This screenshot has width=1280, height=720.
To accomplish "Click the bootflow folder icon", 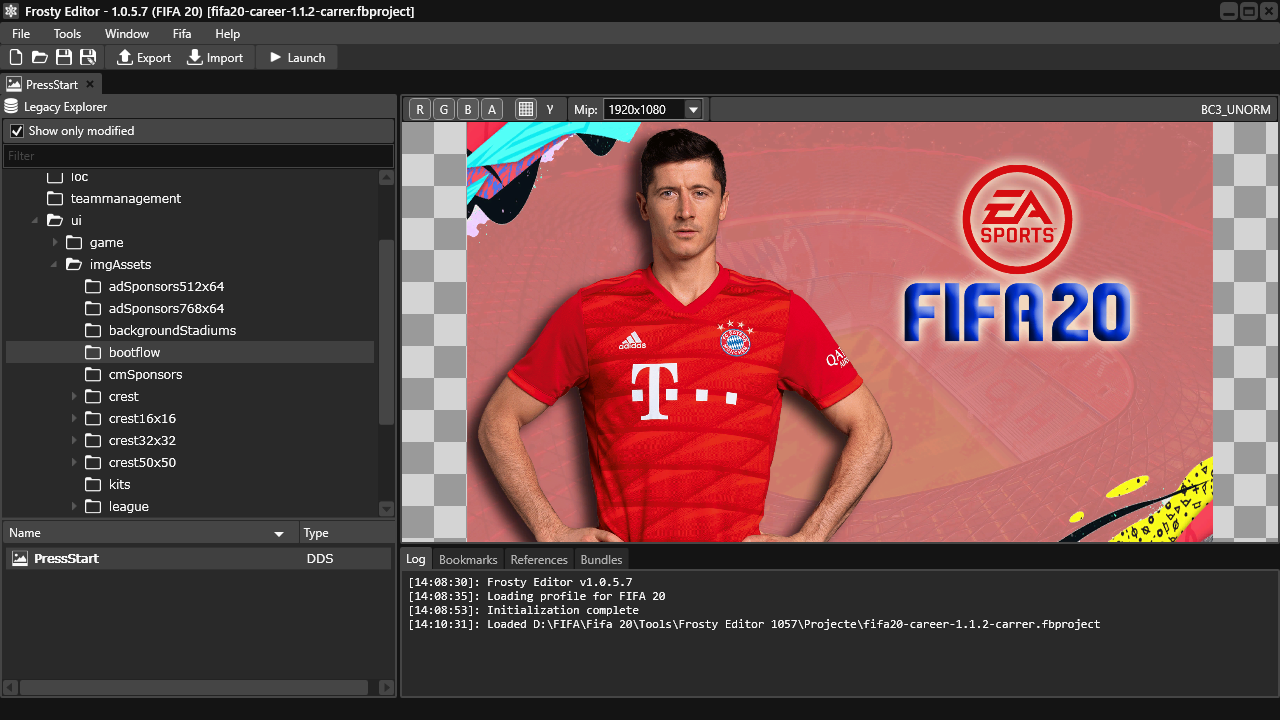I will click(93, 352).
